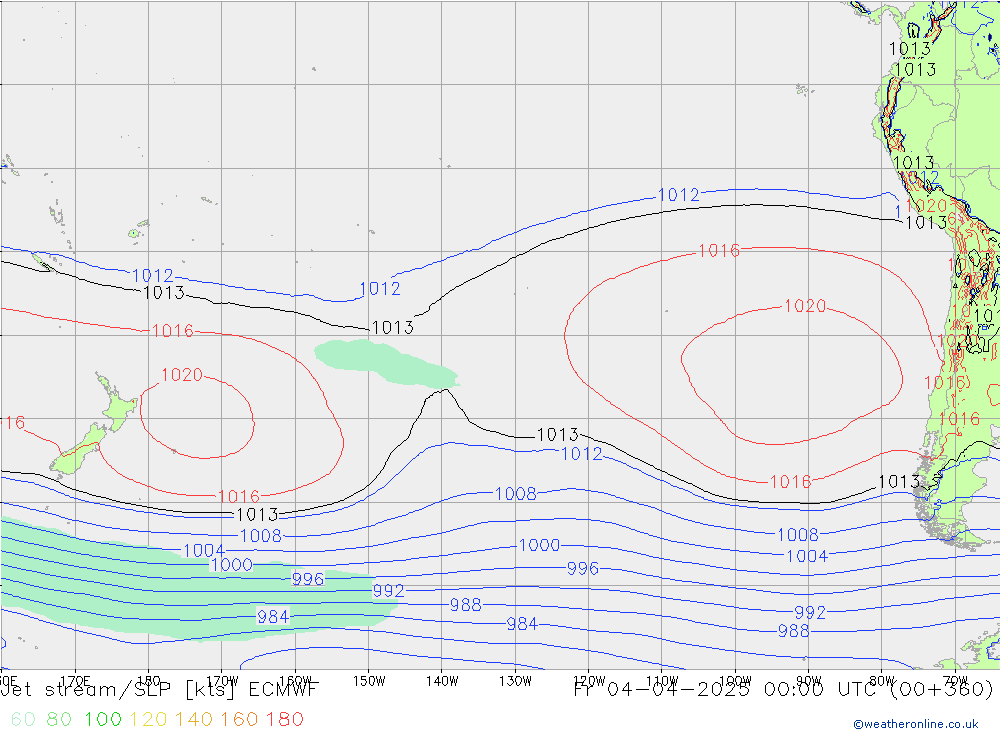This screenshot has height=733, width=1000.
Task: Click the 1008 label above 1004 near 90W
Action: pyautogui.click(x=798, y=535)
